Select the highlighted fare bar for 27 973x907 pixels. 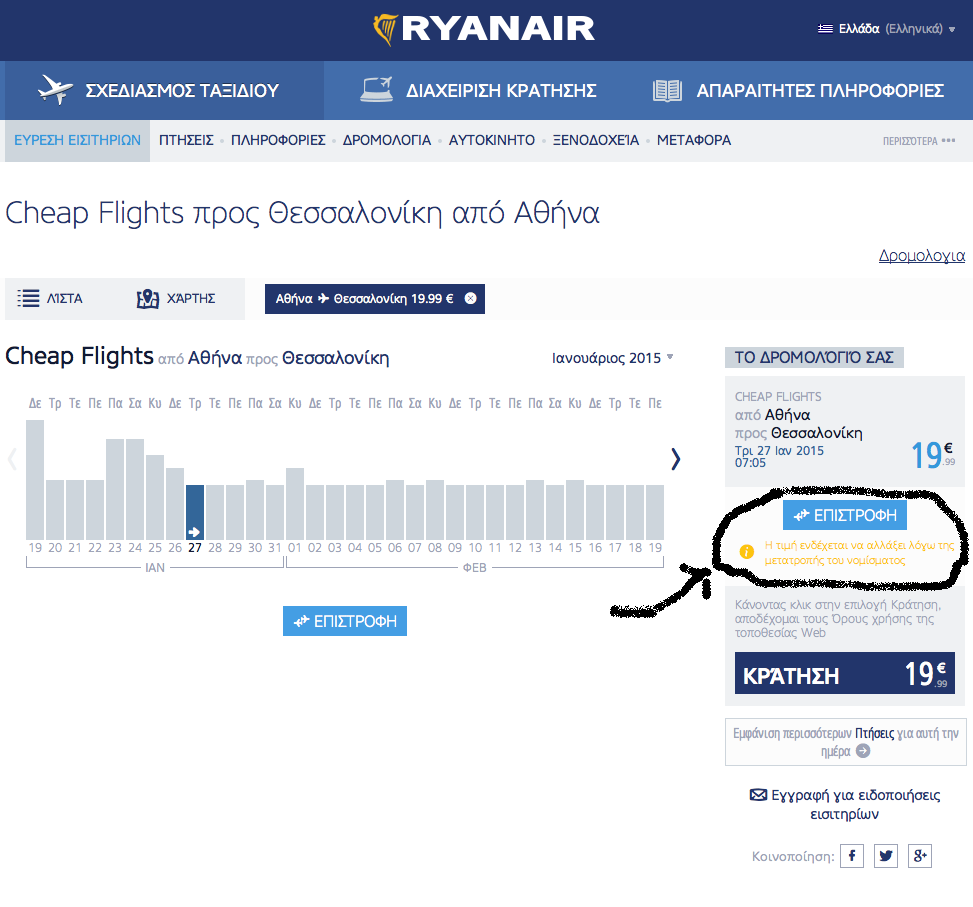(195, 512)
